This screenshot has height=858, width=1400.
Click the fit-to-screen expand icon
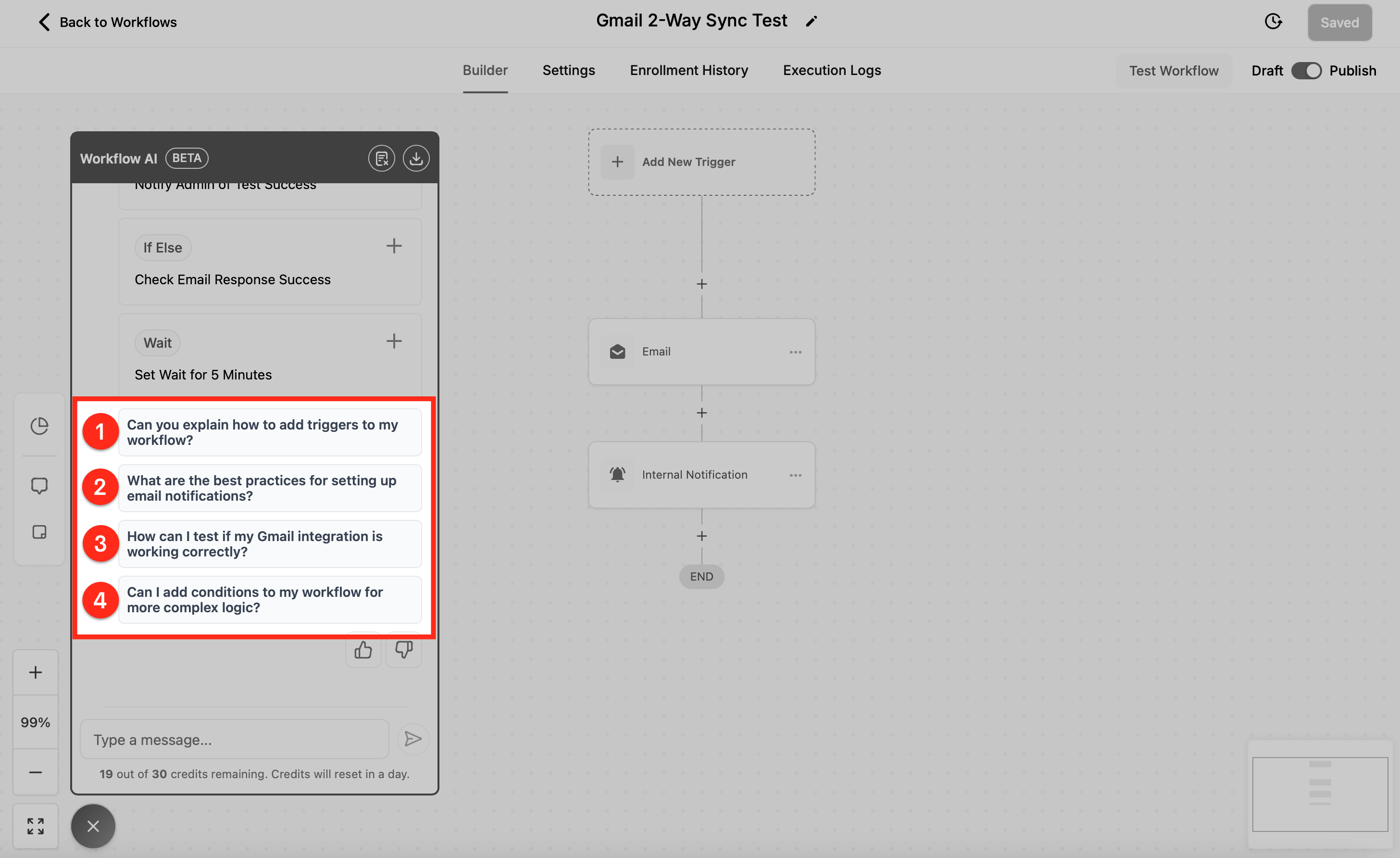pos(35,826)
